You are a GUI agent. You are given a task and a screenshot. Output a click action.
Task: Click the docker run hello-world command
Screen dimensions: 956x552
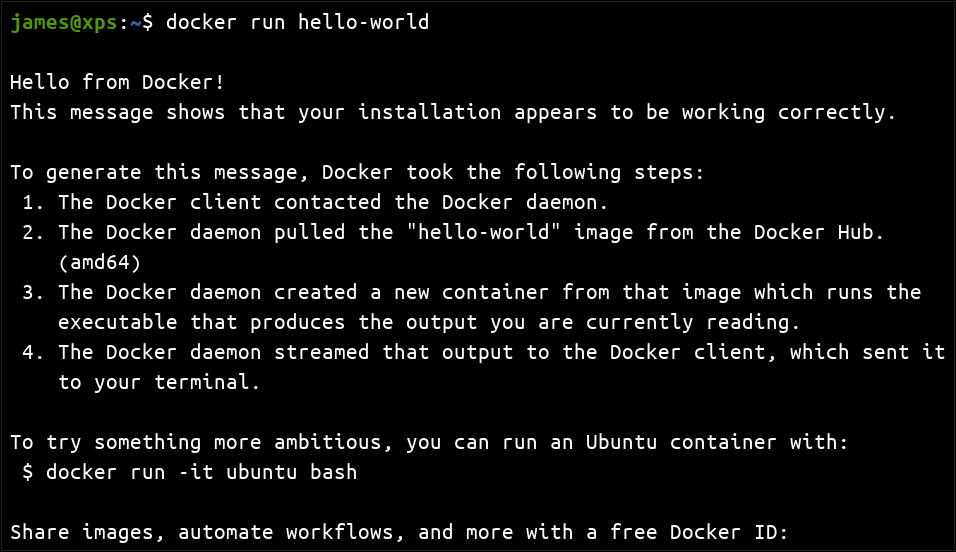click(298, 22)
